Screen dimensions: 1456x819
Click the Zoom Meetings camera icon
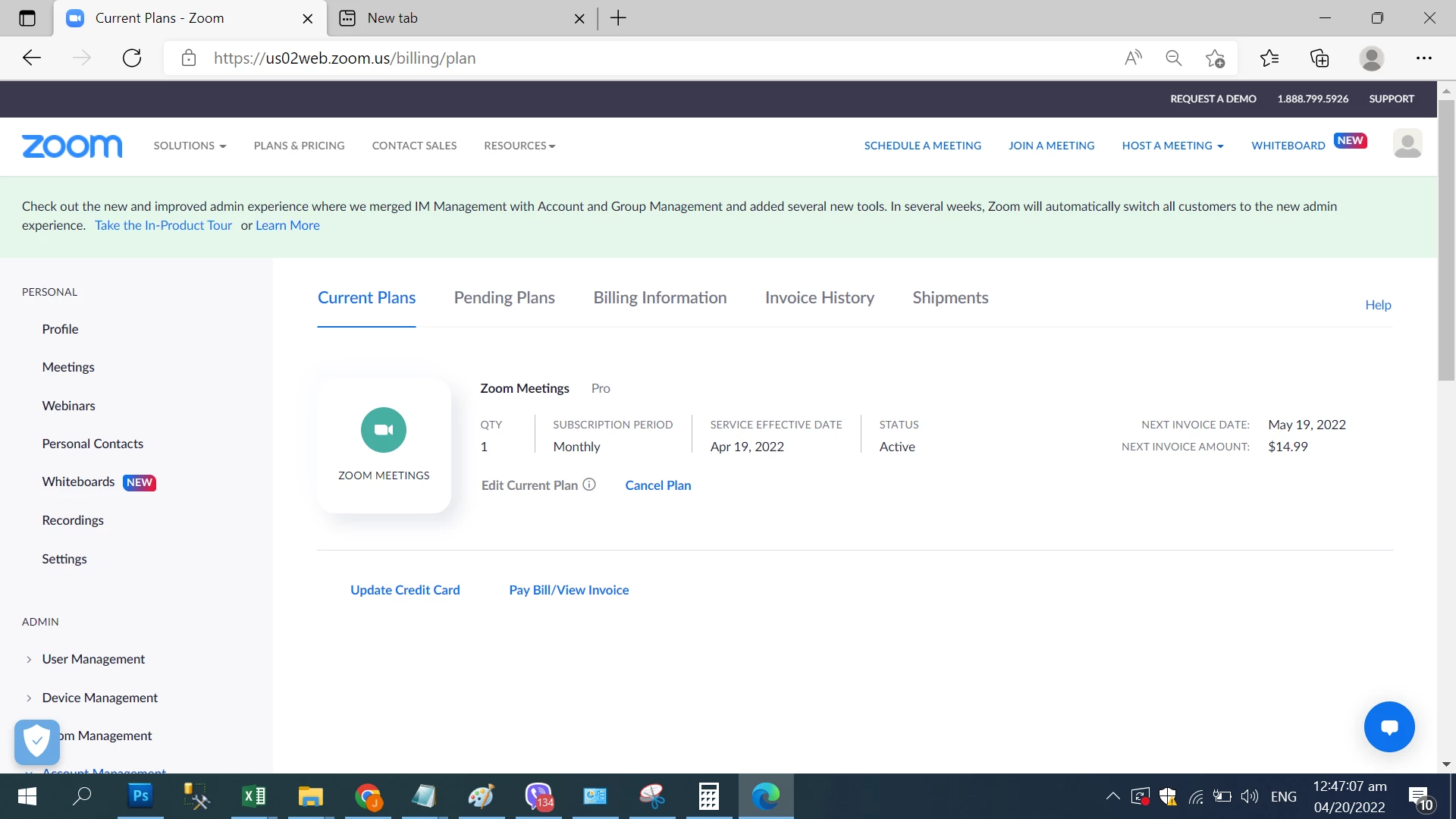pos(384,430)
